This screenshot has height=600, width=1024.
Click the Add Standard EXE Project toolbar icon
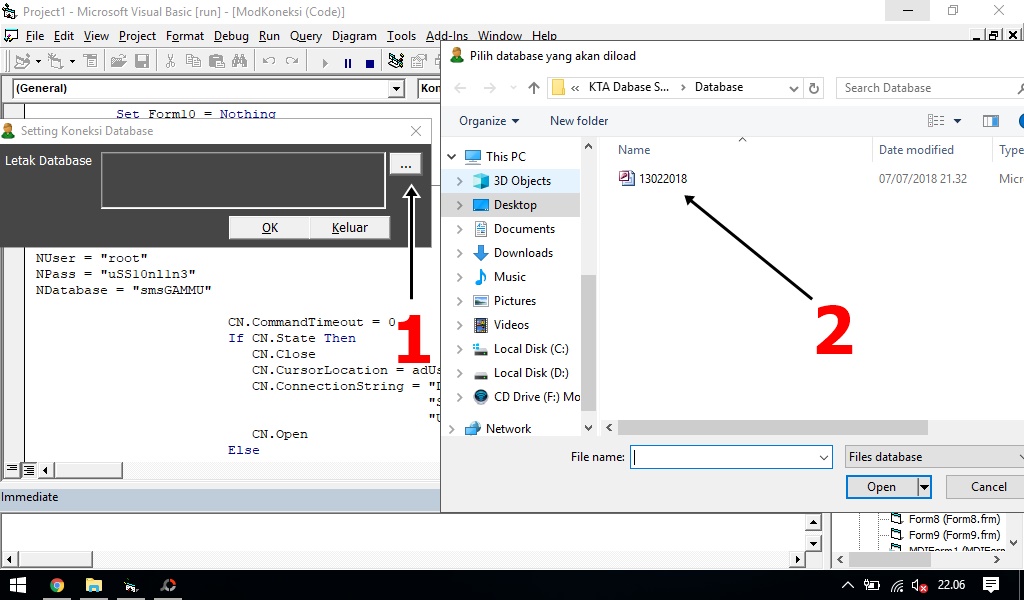pyautogui.click(x=22, y=61)
